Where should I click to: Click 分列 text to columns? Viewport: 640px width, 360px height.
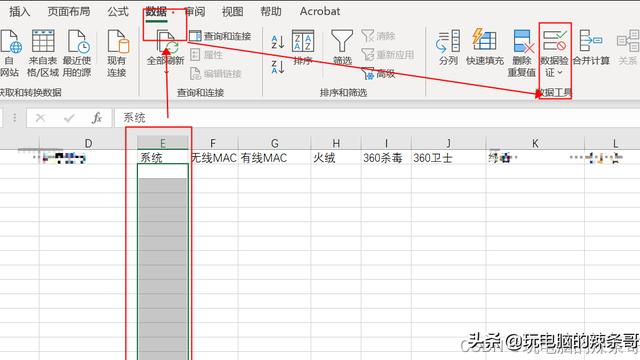pos(448,47)
